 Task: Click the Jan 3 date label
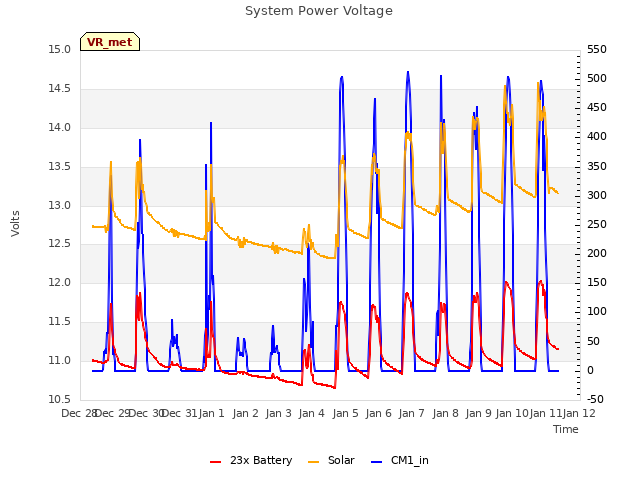(x=279, y=413)
